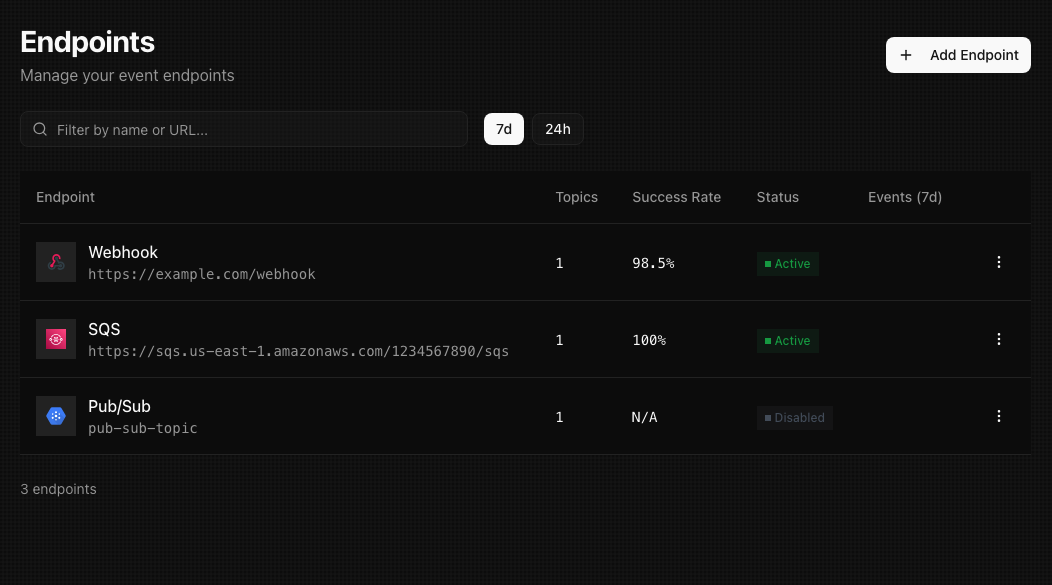The height and width of the screenshot is (585, 1052).
Task: Click the Endpoint column header
Action: 65,197
